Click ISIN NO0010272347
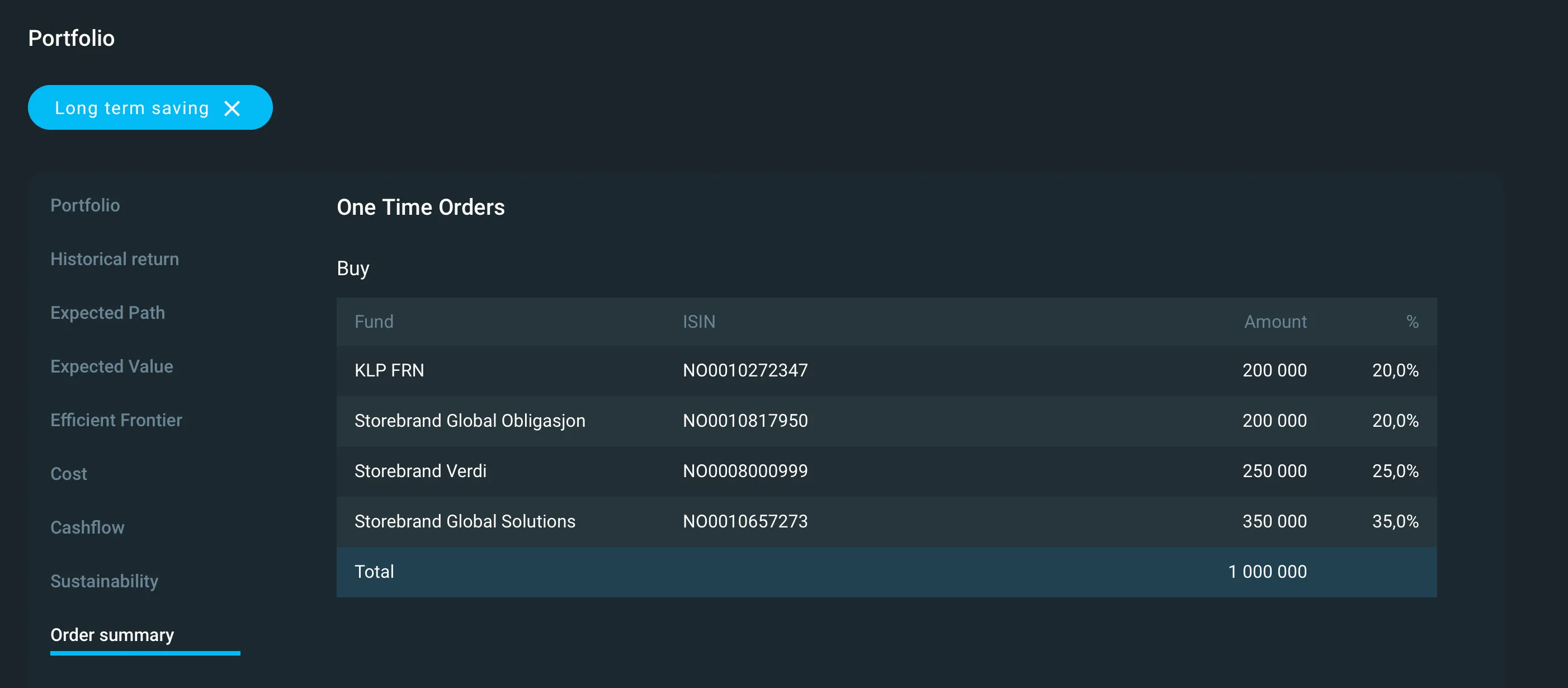Viewport: 1568px width, 688px height. [x=745, y=370]
